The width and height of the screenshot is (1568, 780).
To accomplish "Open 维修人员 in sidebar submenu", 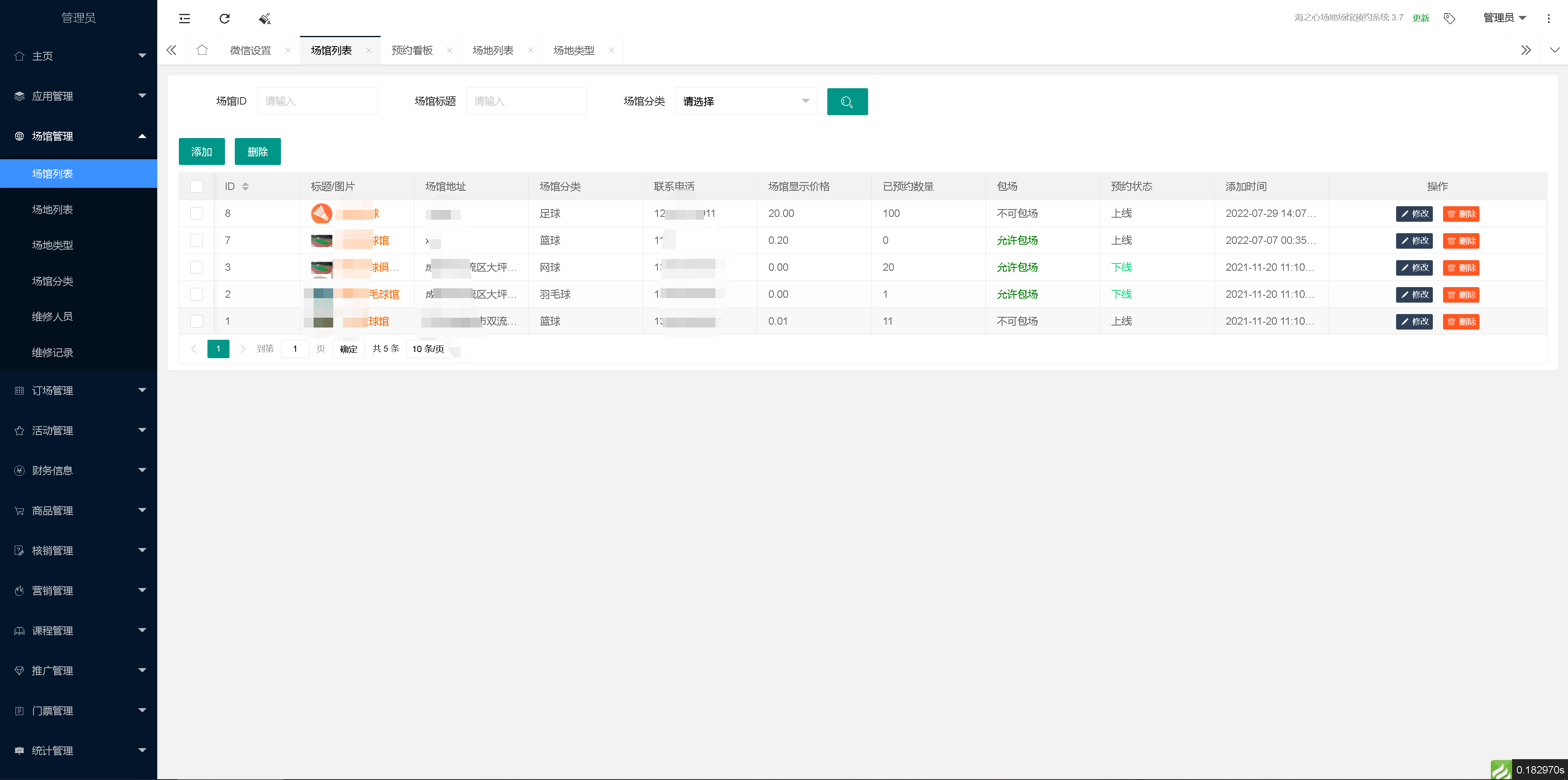I will pyautogui.click(x=78, y=316).
